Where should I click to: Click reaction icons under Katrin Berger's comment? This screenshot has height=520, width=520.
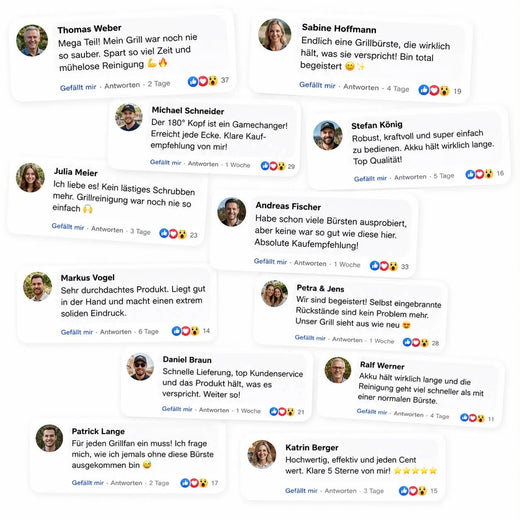tap(413, 490)
